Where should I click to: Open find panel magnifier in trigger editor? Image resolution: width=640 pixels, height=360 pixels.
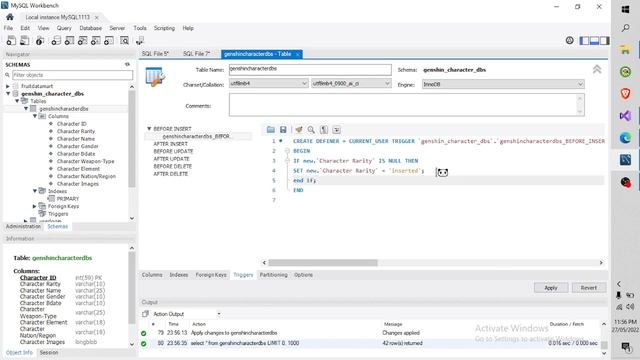(x=311, y=129)
